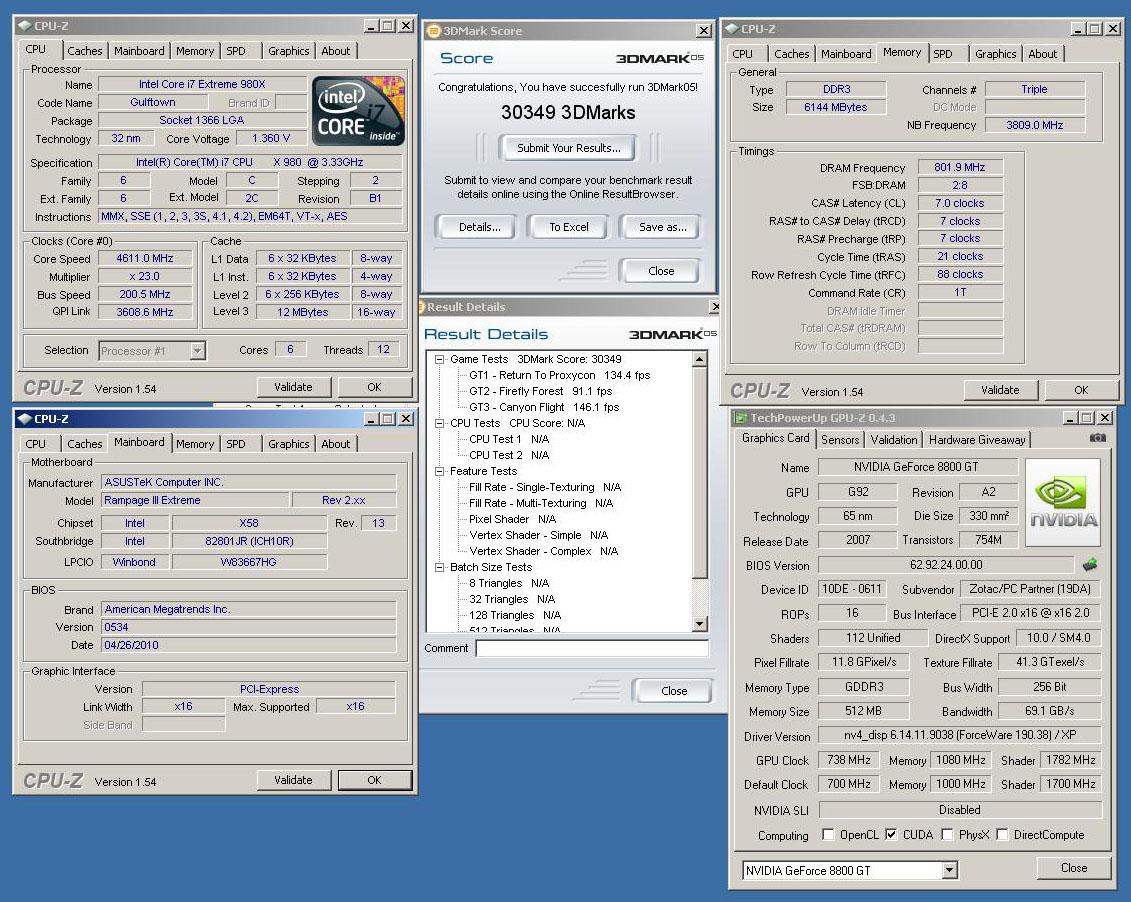The width and height of the screenshot is (1131, 902).
Task: Click the GPU-Z screenshot camera icon
Action: [x=1096, y=438]
